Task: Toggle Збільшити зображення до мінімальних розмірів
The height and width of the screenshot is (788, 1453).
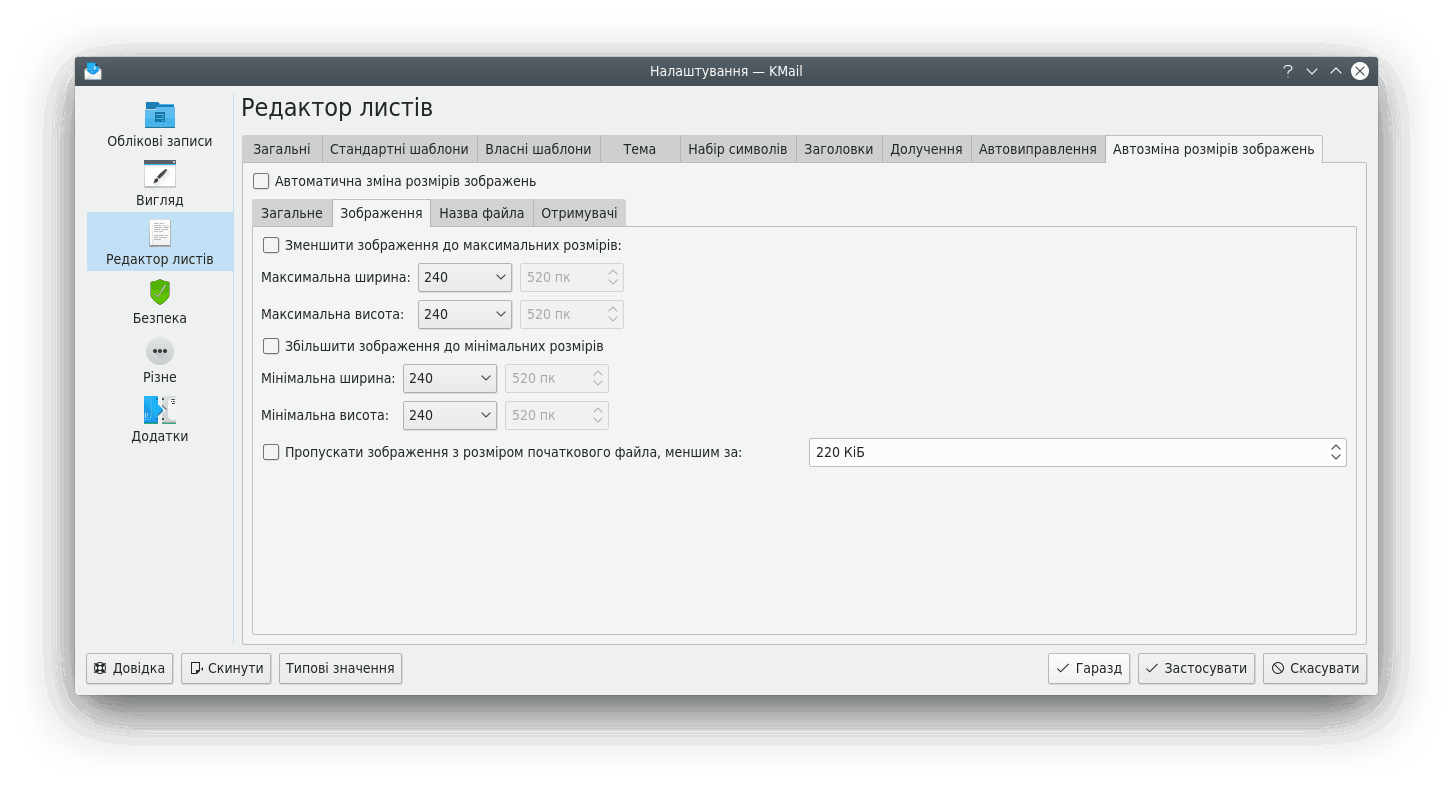Action: 271,346
